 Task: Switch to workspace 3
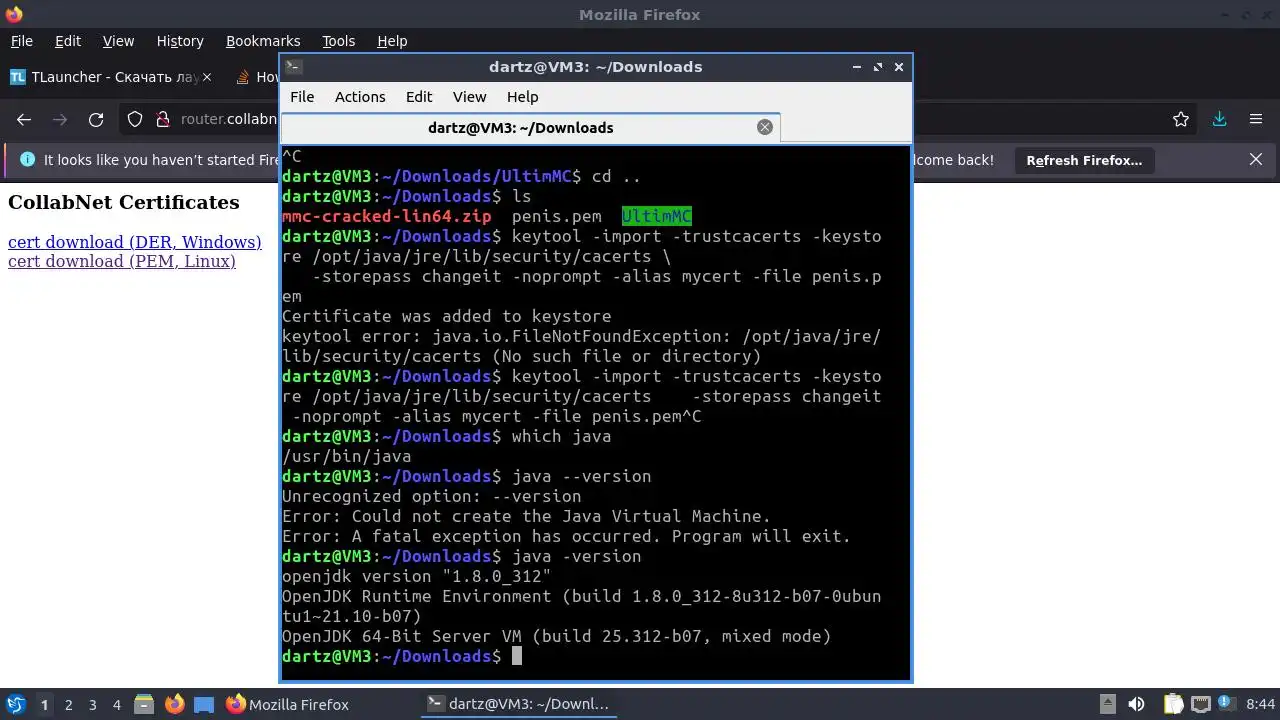coord(93,704)
